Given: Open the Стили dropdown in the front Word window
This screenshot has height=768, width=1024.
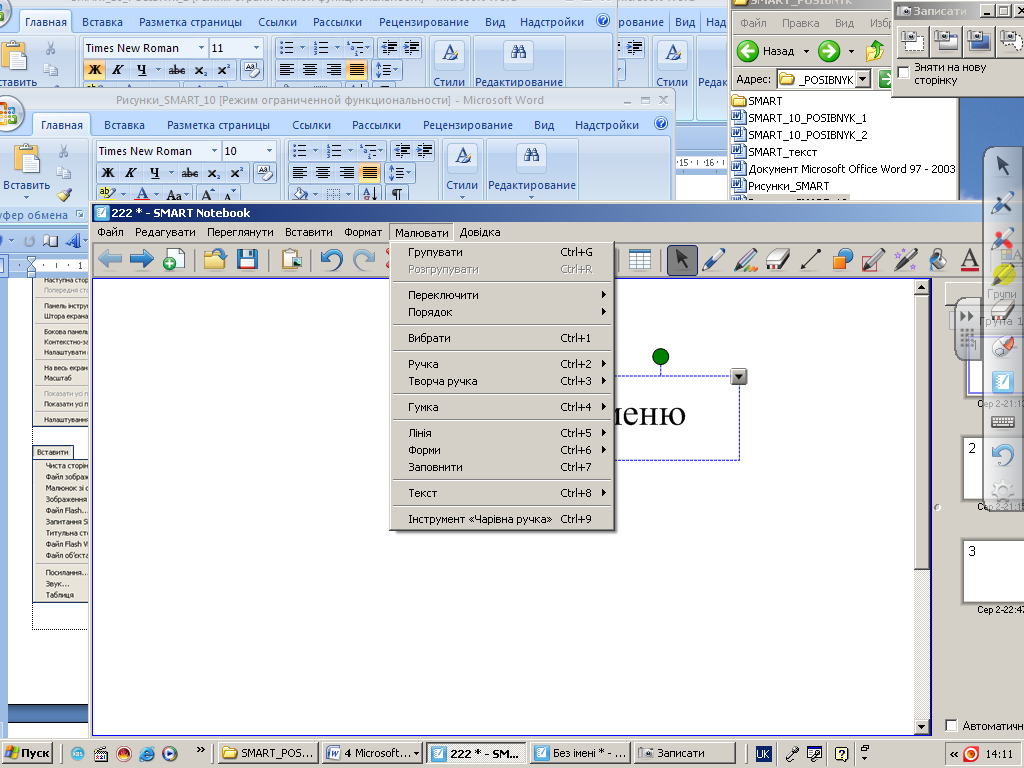Looking at the screenshot, I should click(x=462, y=174).
